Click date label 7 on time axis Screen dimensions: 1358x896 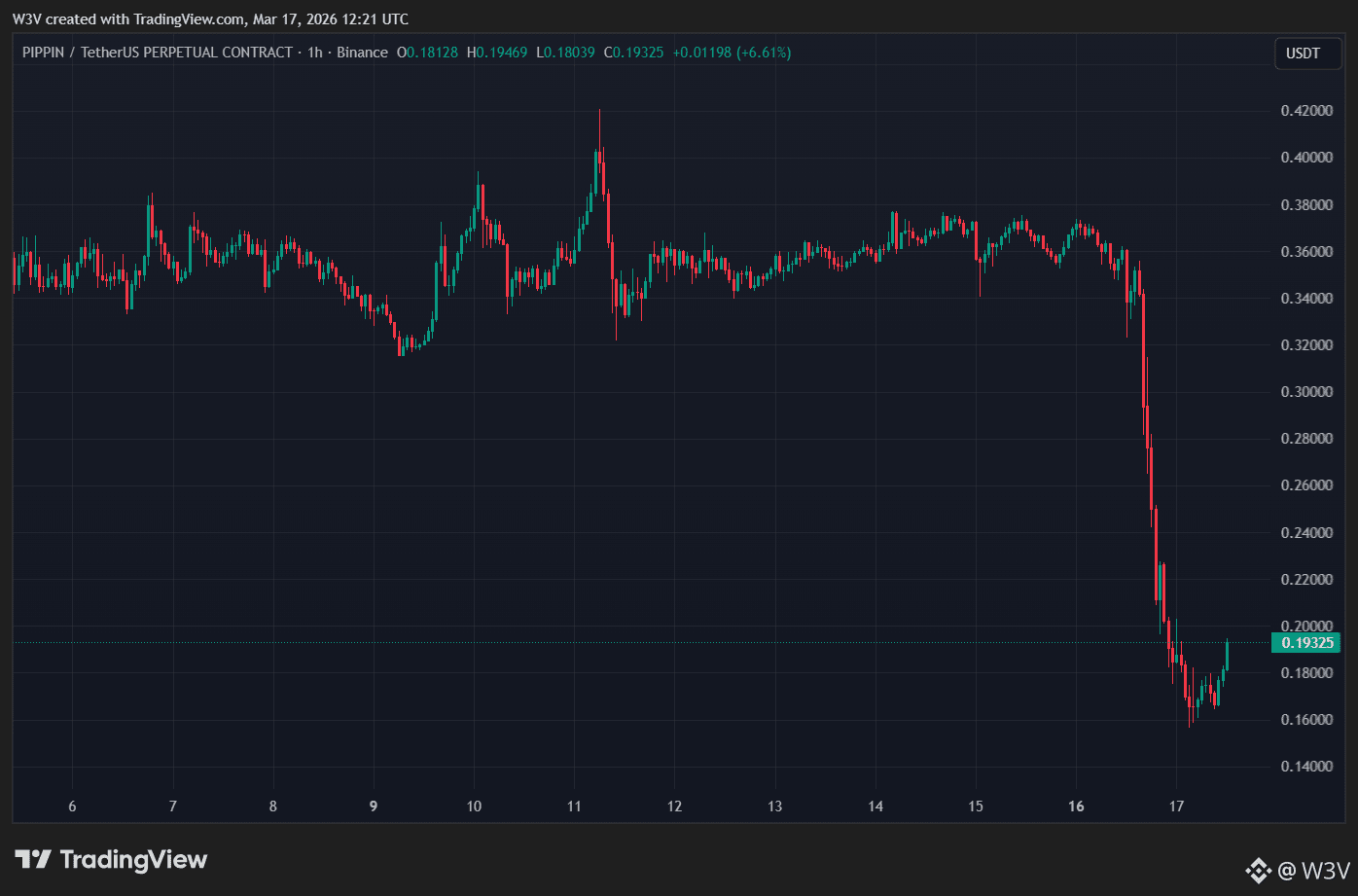pos(172,806)
